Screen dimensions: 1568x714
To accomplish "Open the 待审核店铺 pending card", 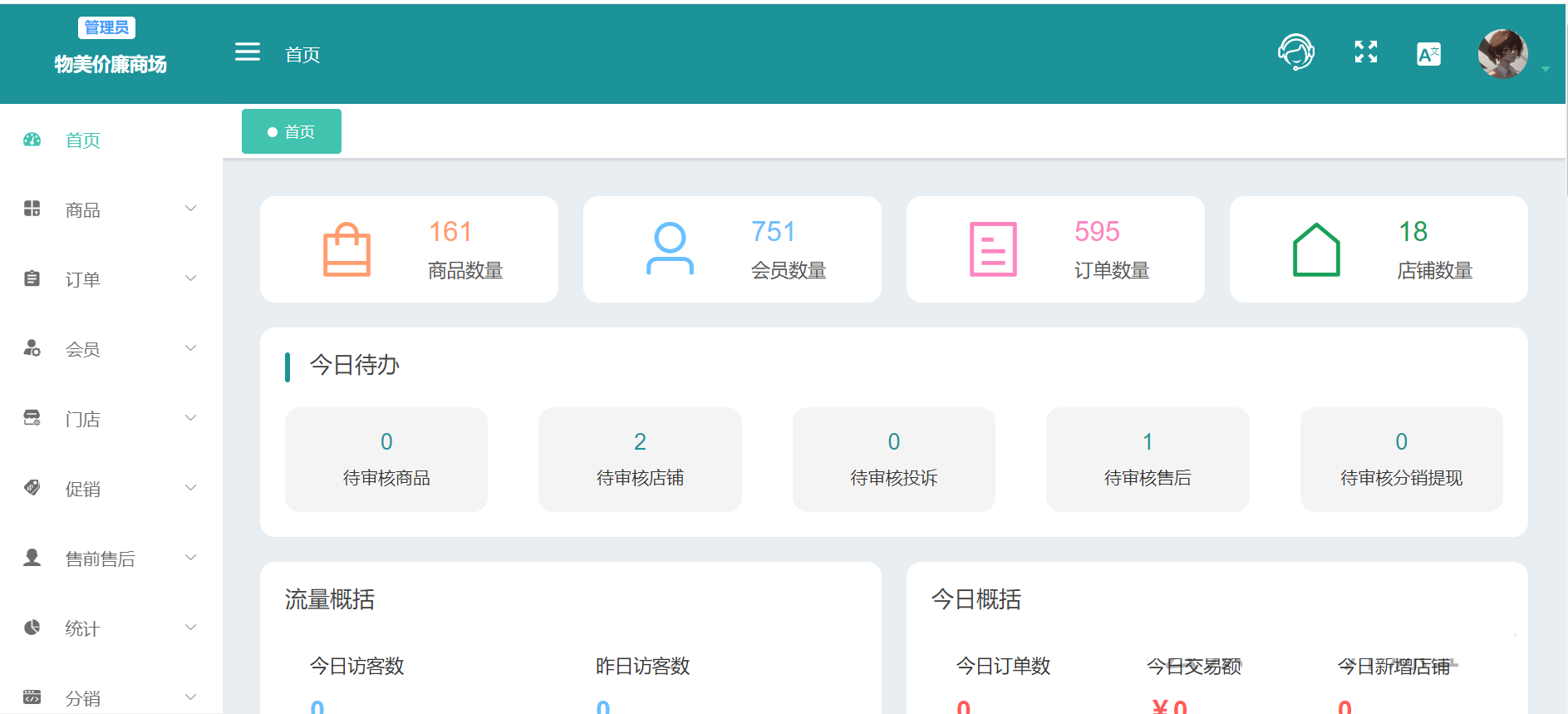I will pos(640,460).
